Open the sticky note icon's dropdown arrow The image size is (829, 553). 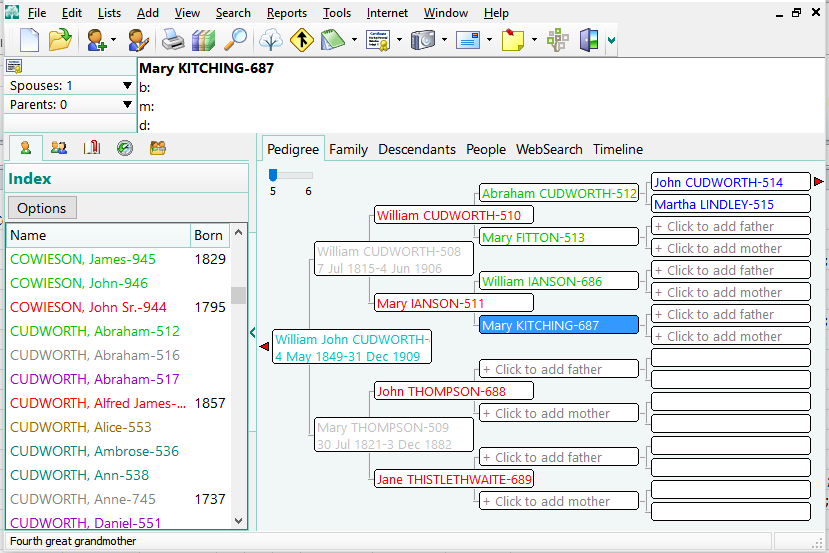point(534,40)
